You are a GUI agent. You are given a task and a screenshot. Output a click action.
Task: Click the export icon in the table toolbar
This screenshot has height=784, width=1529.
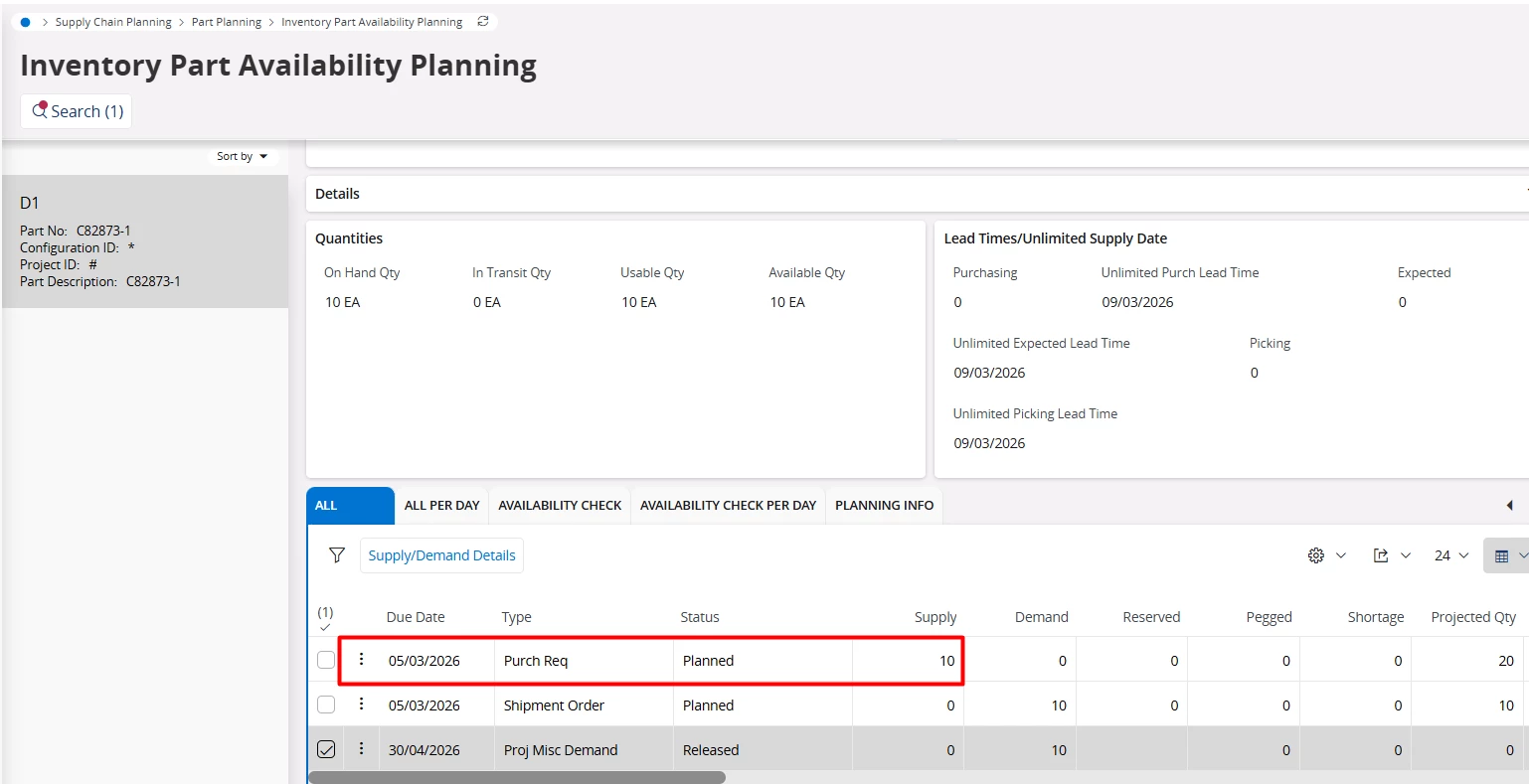tap(1381, 555)
